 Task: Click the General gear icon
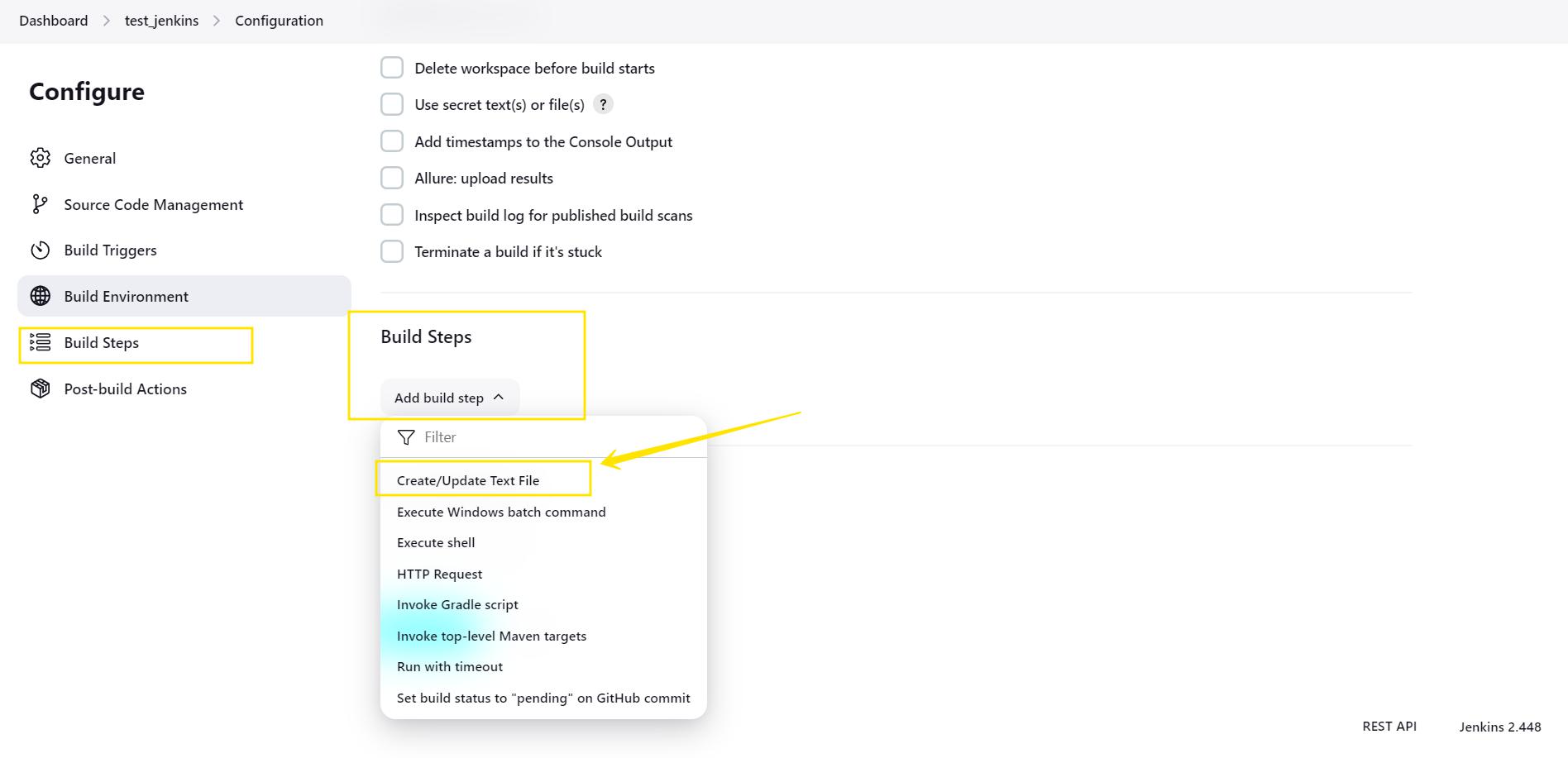[40, 158]
